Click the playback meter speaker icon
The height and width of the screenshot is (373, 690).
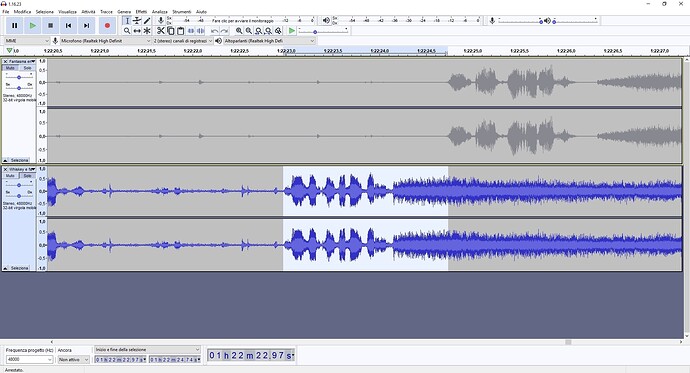tap(326, 20)
